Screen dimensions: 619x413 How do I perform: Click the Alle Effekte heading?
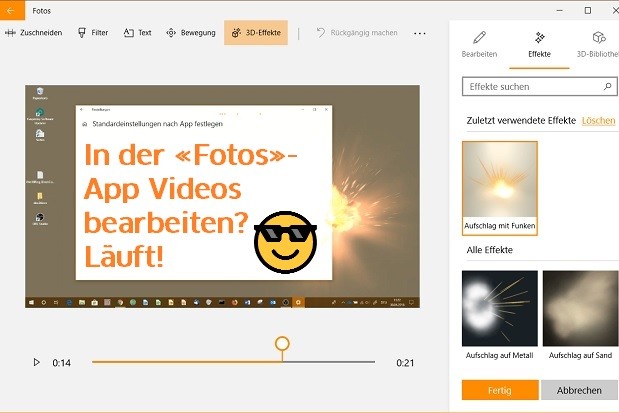pos(490,250)
